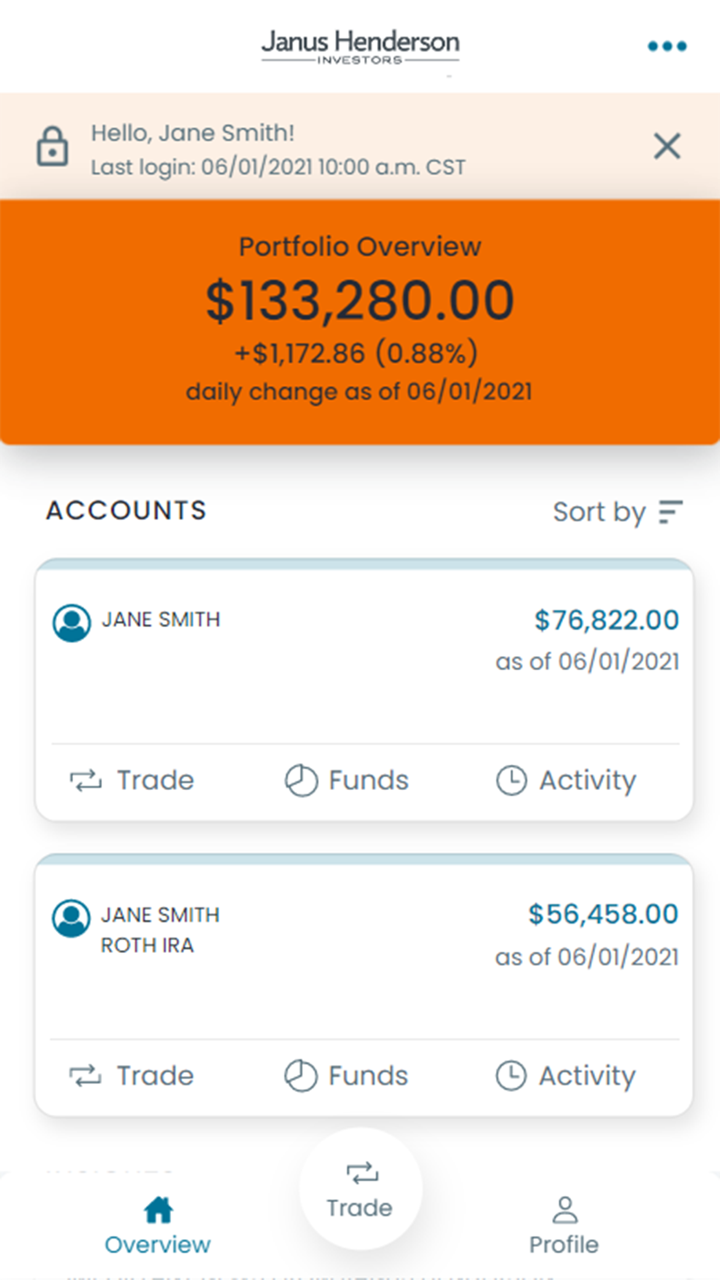Image resolution: width=720 pixels, height=1280 pixels.
Task: Tap the center Trade button in bottom bar
Action: pyautogui.click(x=360, y=1189)
